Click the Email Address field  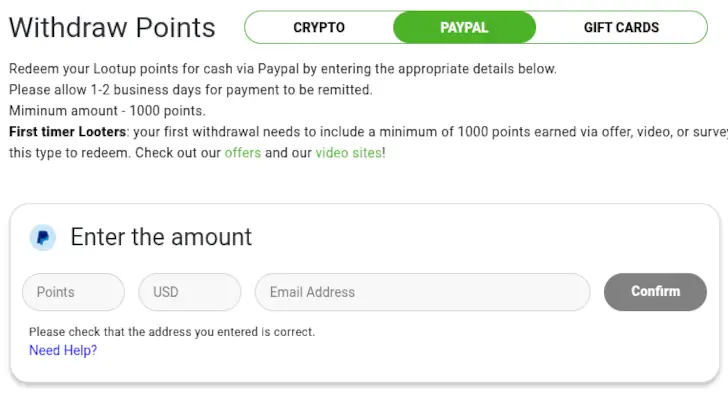point(422,292)
